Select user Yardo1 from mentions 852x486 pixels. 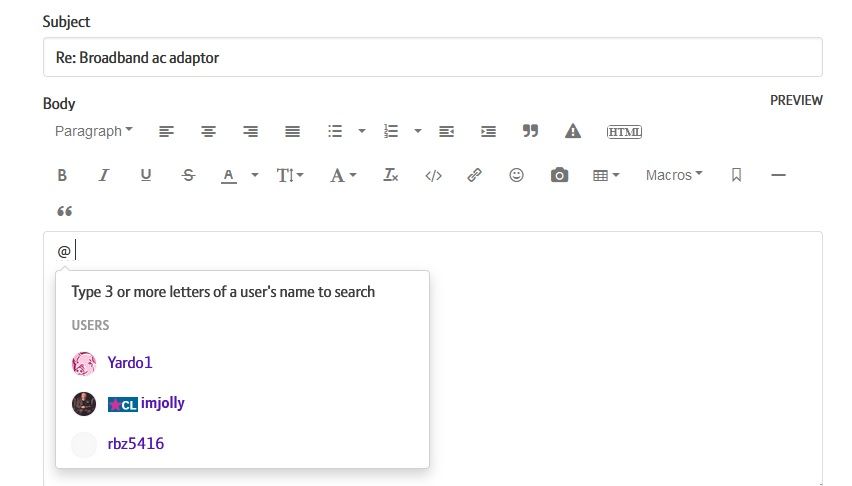coord(129,363)
